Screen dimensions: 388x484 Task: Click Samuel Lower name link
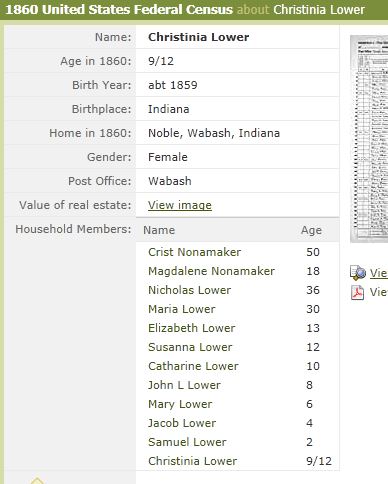tap(187, 442)
